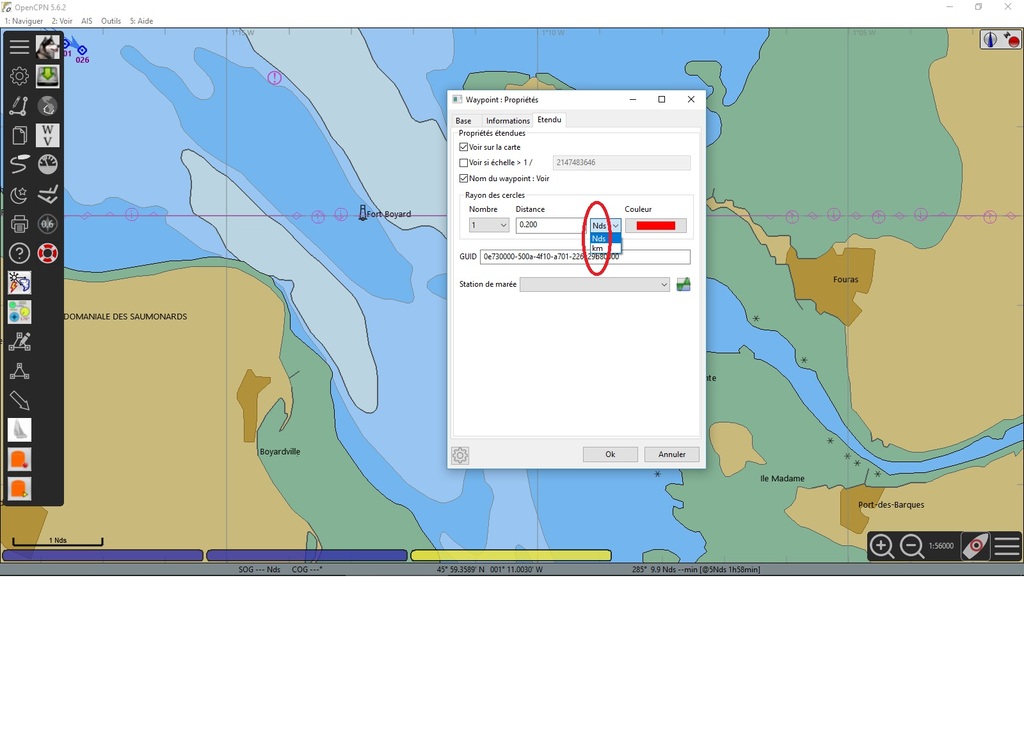Confirm with the Ok button
Viewport: 1024px width, 731px height.
(x=610, y=454)
